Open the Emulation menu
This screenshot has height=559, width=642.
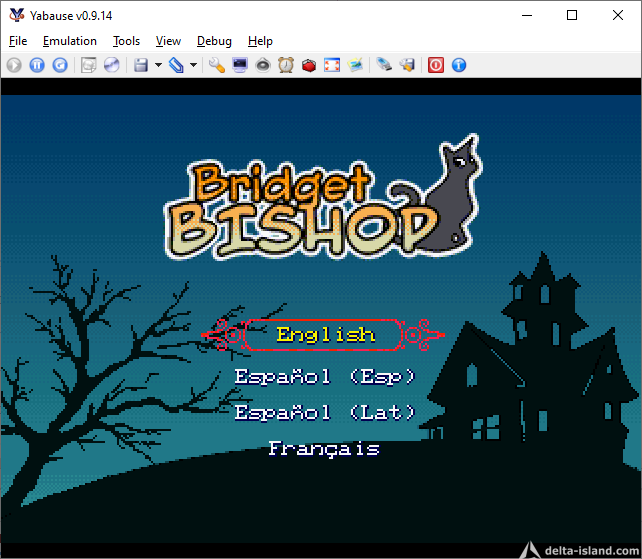point(70,41)
